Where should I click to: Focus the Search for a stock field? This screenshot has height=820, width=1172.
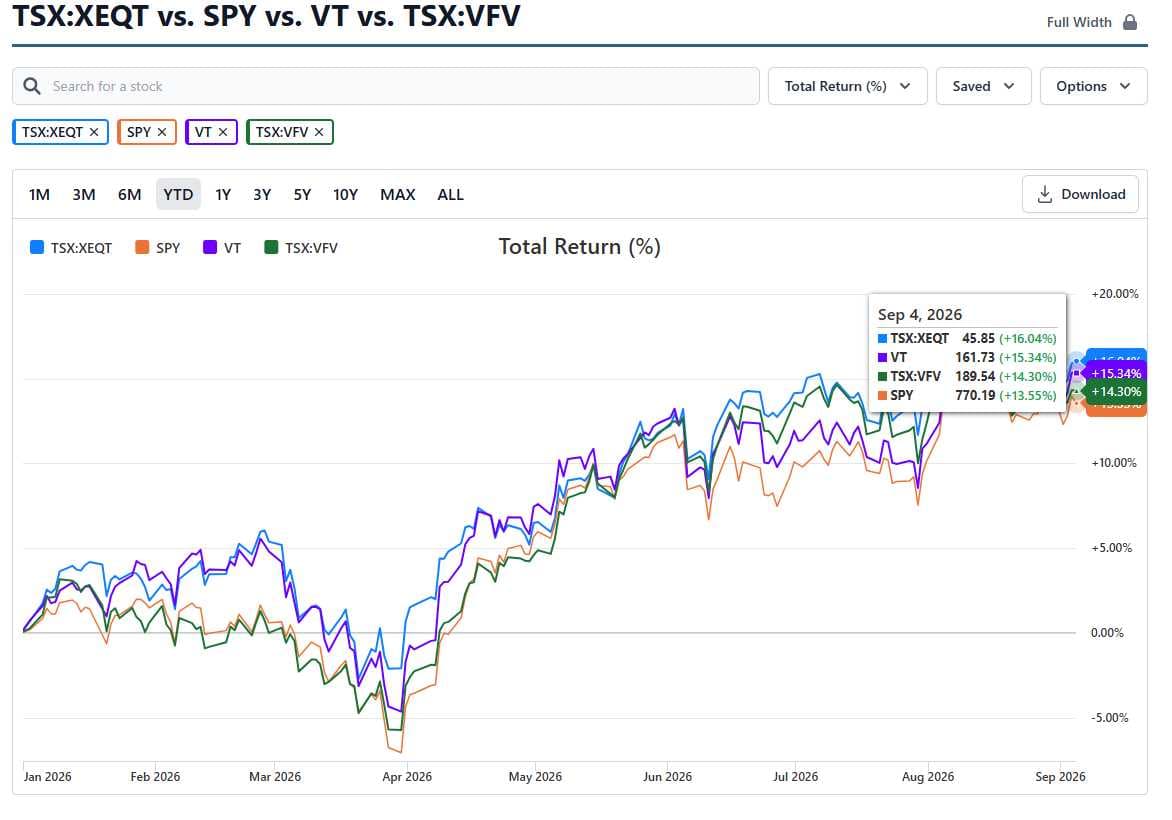(386, 86)
